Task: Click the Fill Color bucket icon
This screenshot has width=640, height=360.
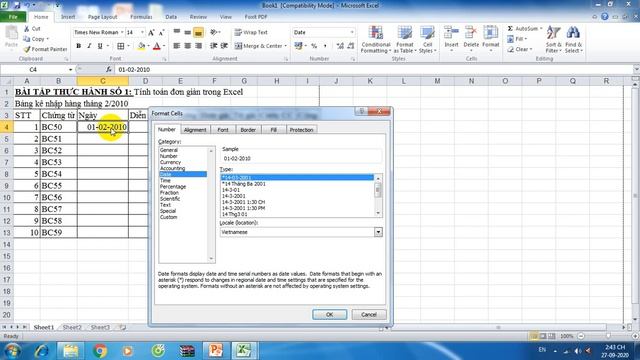Action: tap(141, 46)
